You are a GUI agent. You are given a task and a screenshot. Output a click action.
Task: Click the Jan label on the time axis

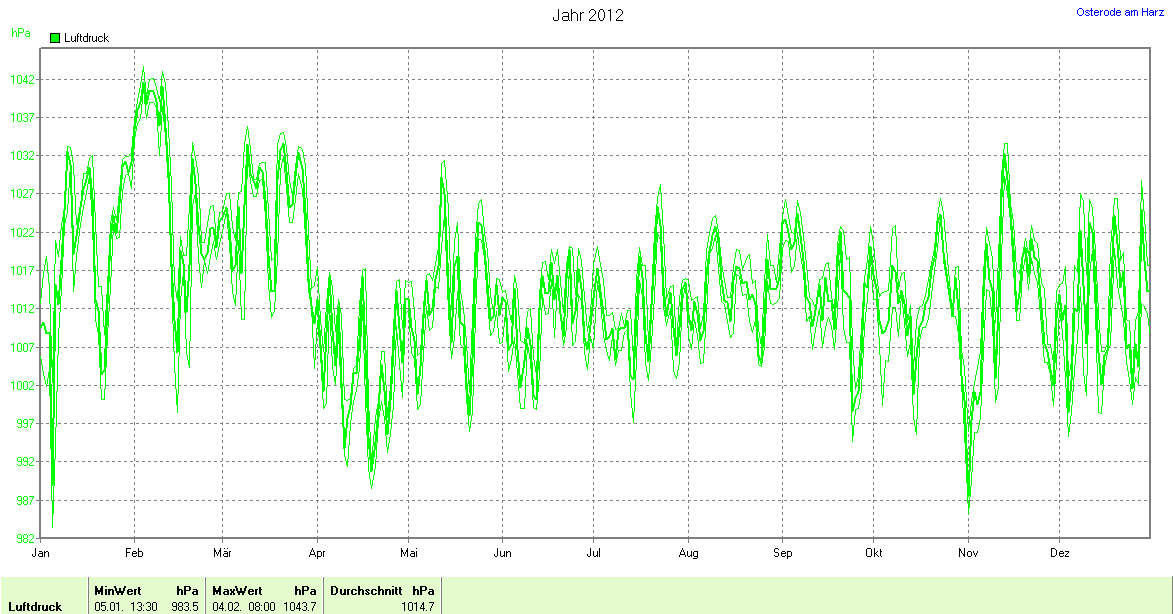(41, 552)
